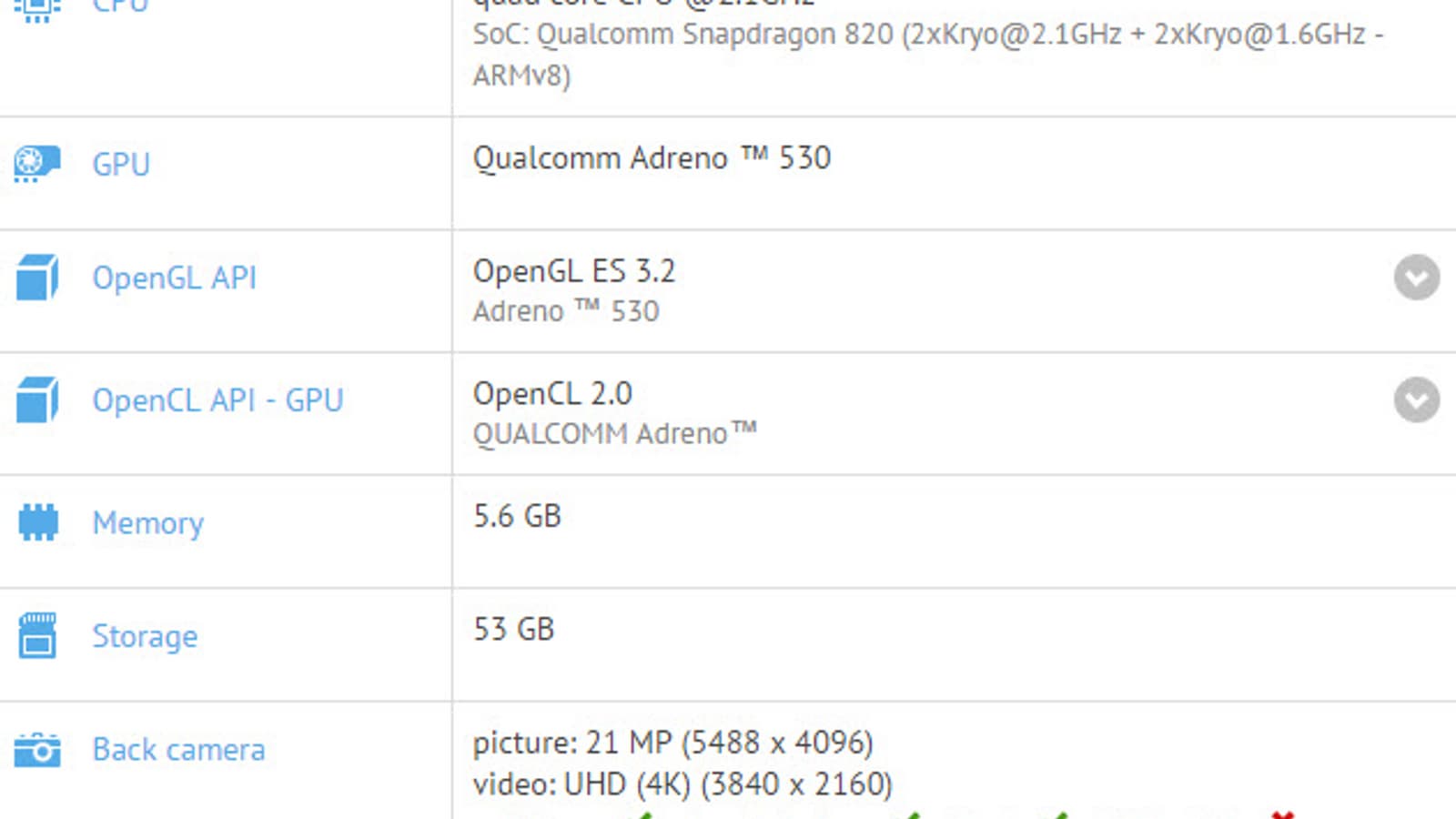Click the Back camera icon
Image resolution: width=1456 pixels, height=819 pixels.
pos(37,751)
